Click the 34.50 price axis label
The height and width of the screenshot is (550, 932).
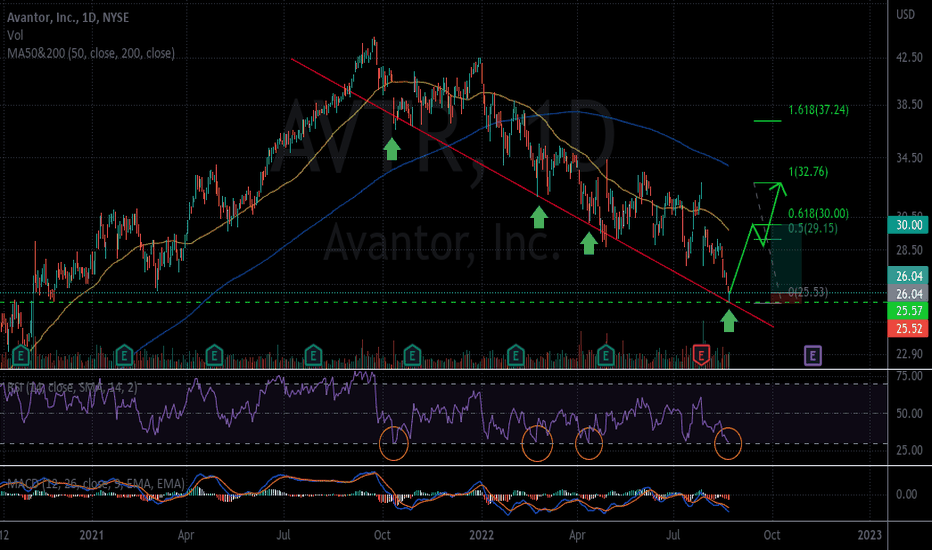[909, 158]
